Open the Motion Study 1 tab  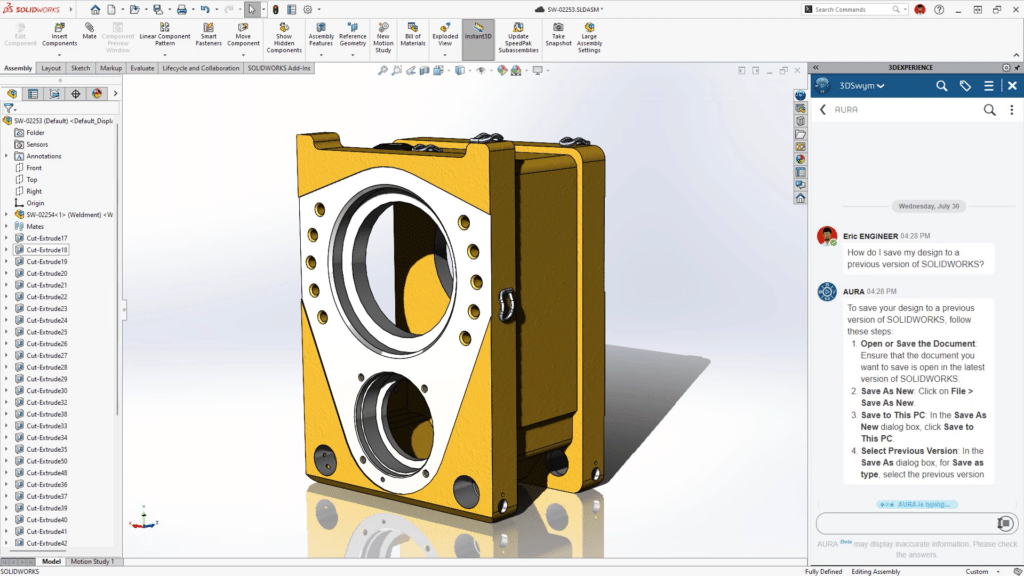click(91, 561)
